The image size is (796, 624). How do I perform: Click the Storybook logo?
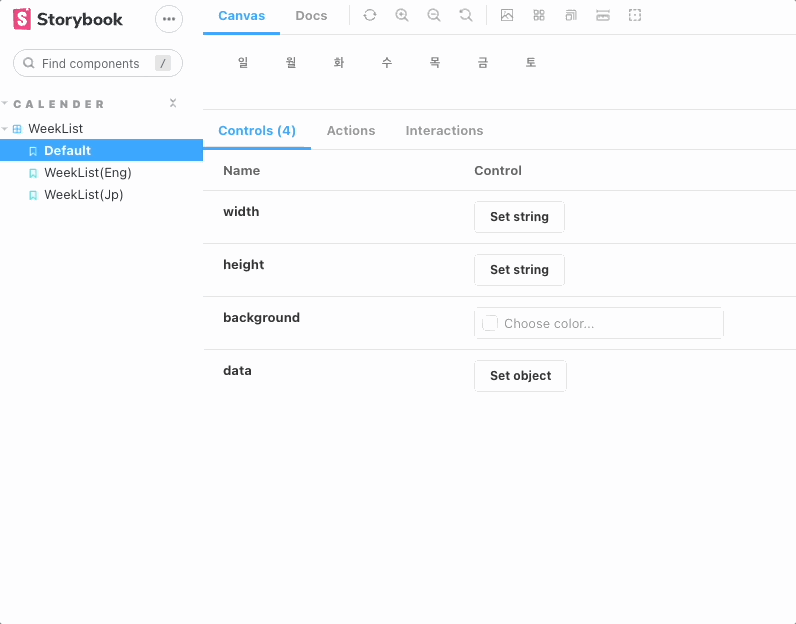coord(68,19)
